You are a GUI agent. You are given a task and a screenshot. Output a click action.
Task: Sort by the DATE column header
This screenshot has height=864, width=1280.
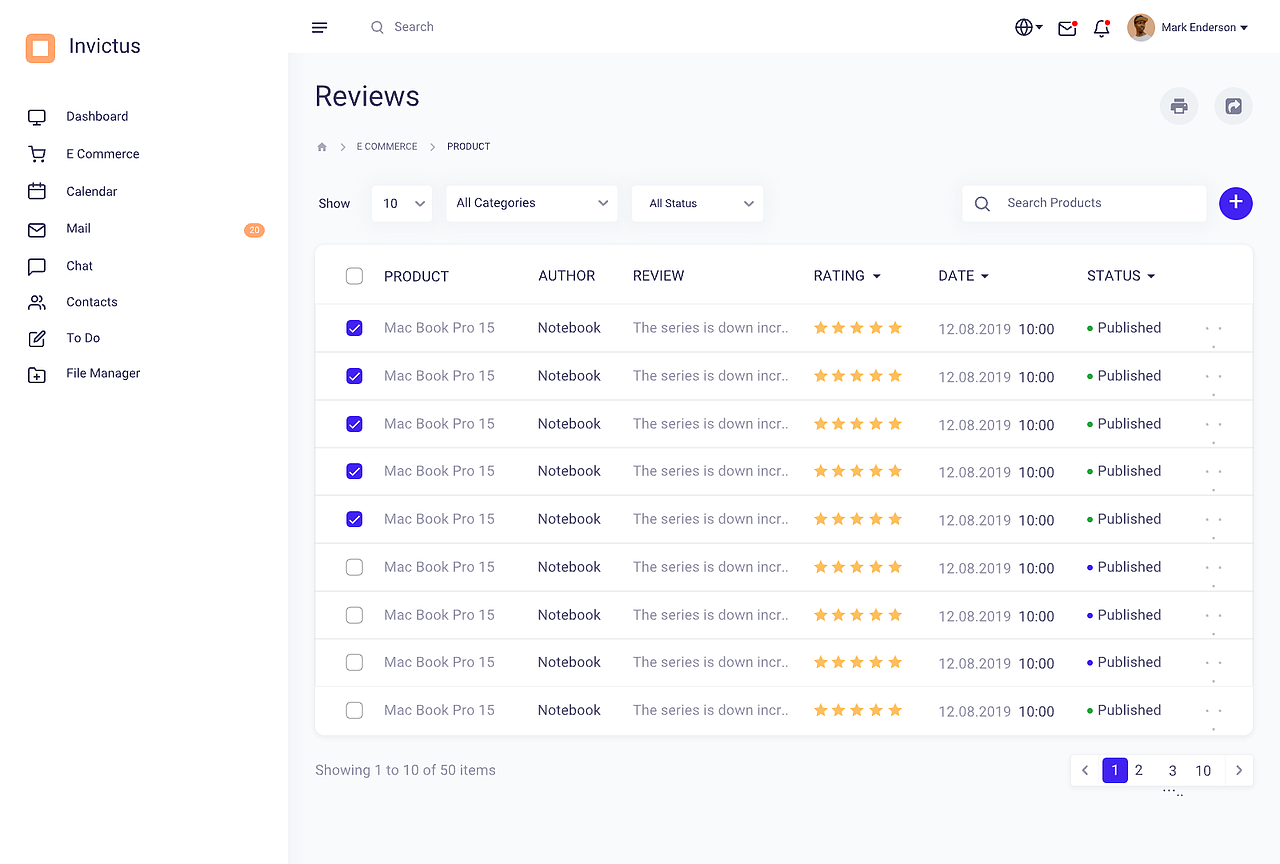(963, 276)
